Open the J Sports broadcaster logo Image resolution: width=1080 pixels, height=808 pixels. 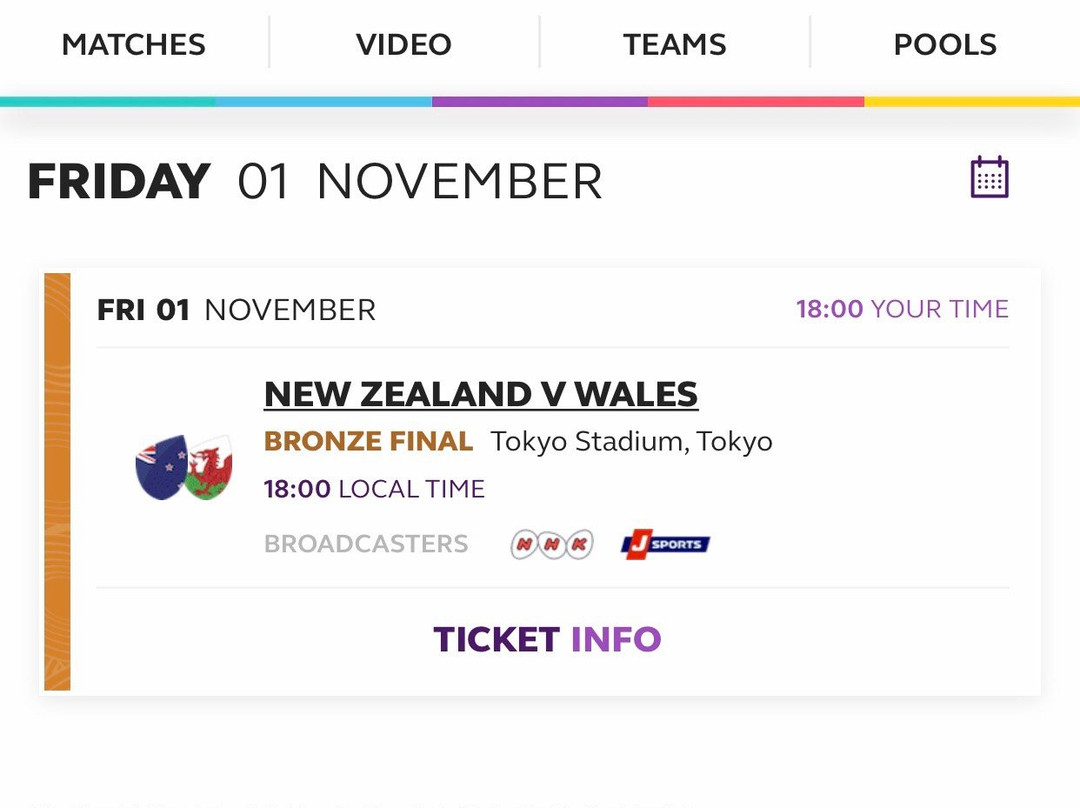coord(665,544)
